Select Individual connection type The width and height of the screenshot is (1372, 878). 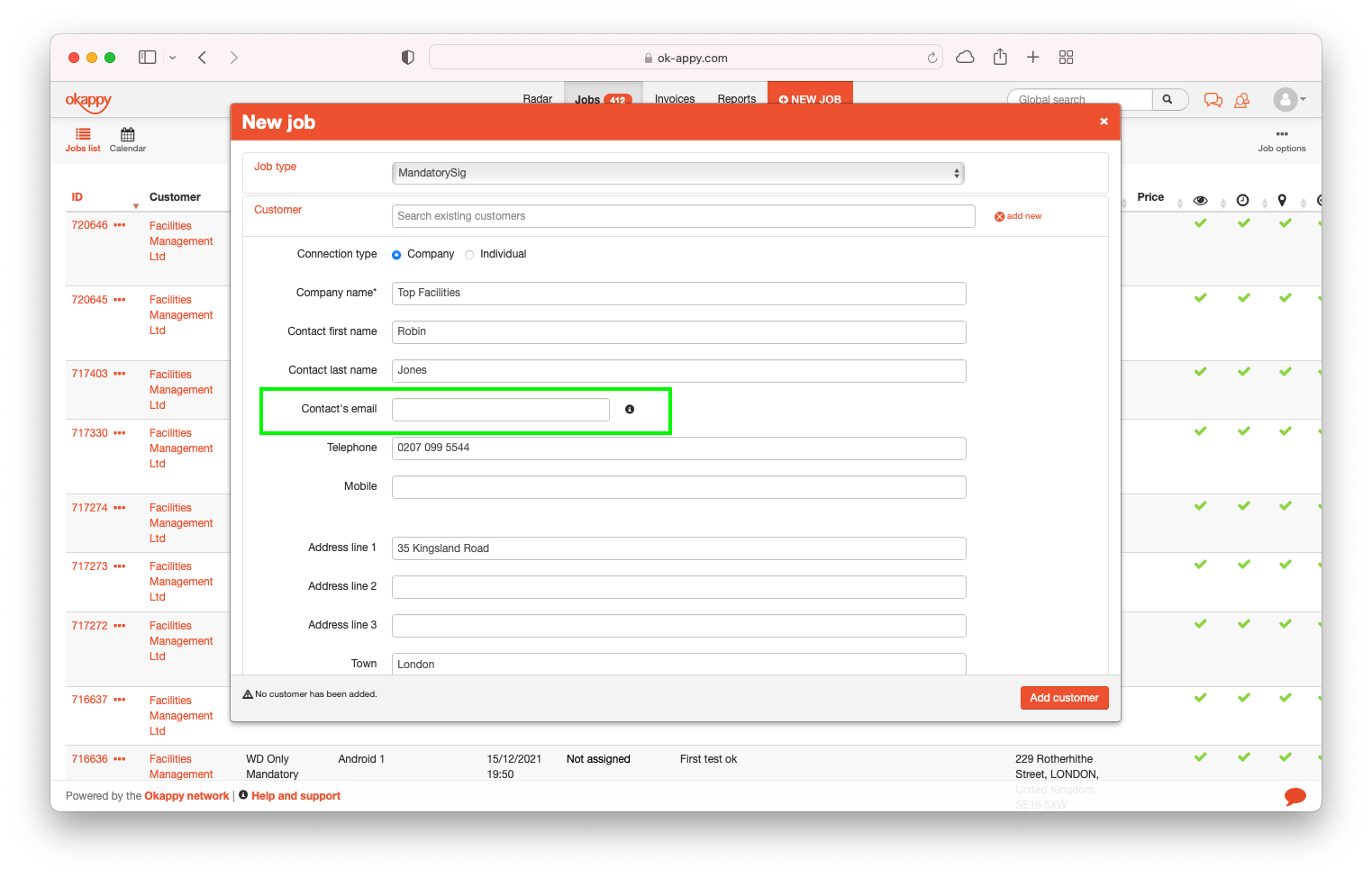(469, 255)
